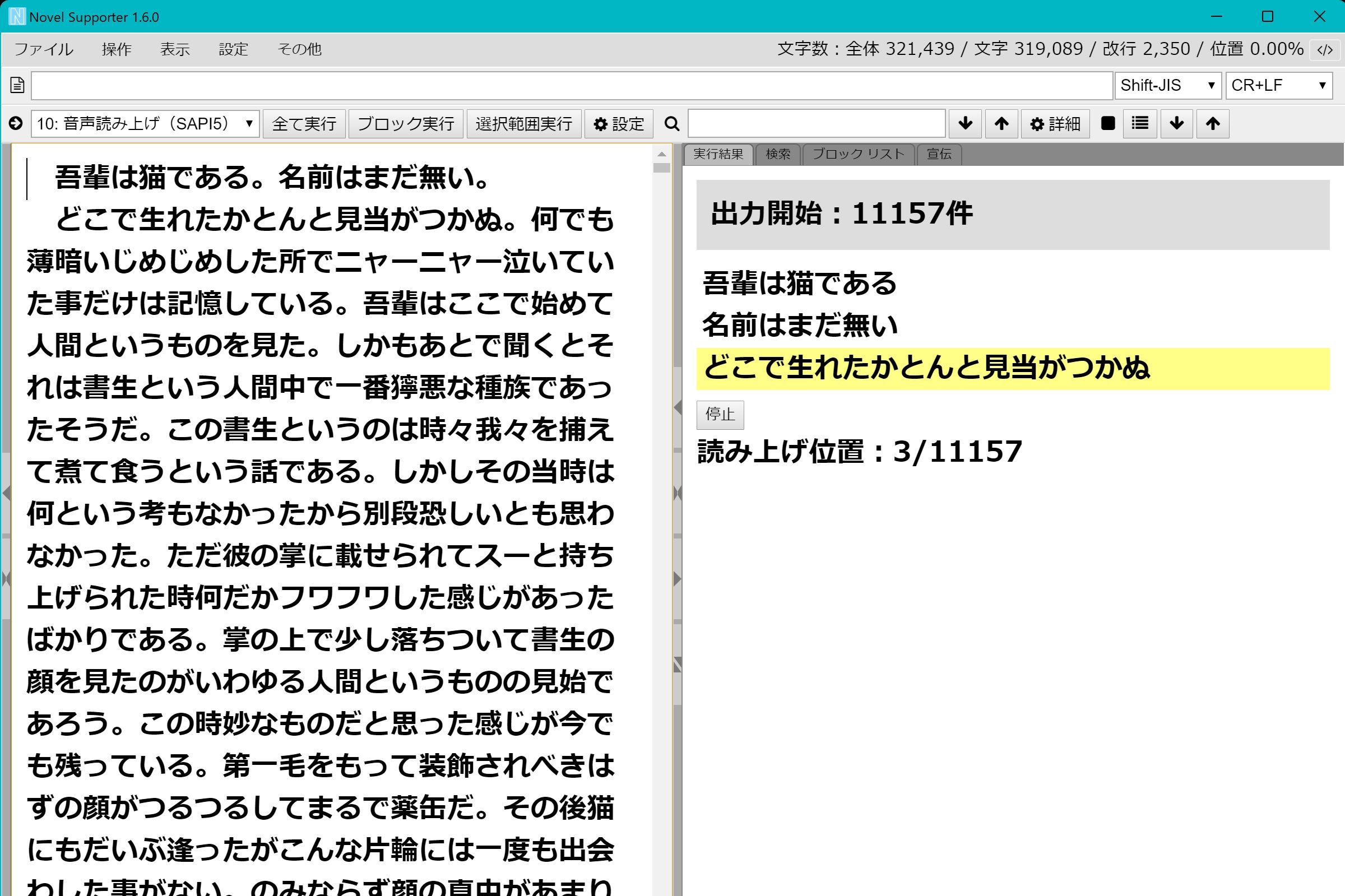Screen dimensions: 1345x896
Task: Click 読み上げ位置：3/11157 status text
Action: click(x=859, y=452)
